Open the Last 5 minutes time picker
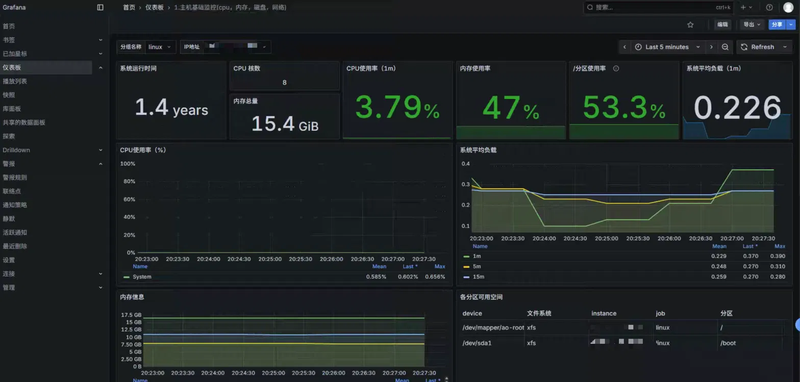Image resolution: width=800 pixels, height=382 pixels. point(667,47)
